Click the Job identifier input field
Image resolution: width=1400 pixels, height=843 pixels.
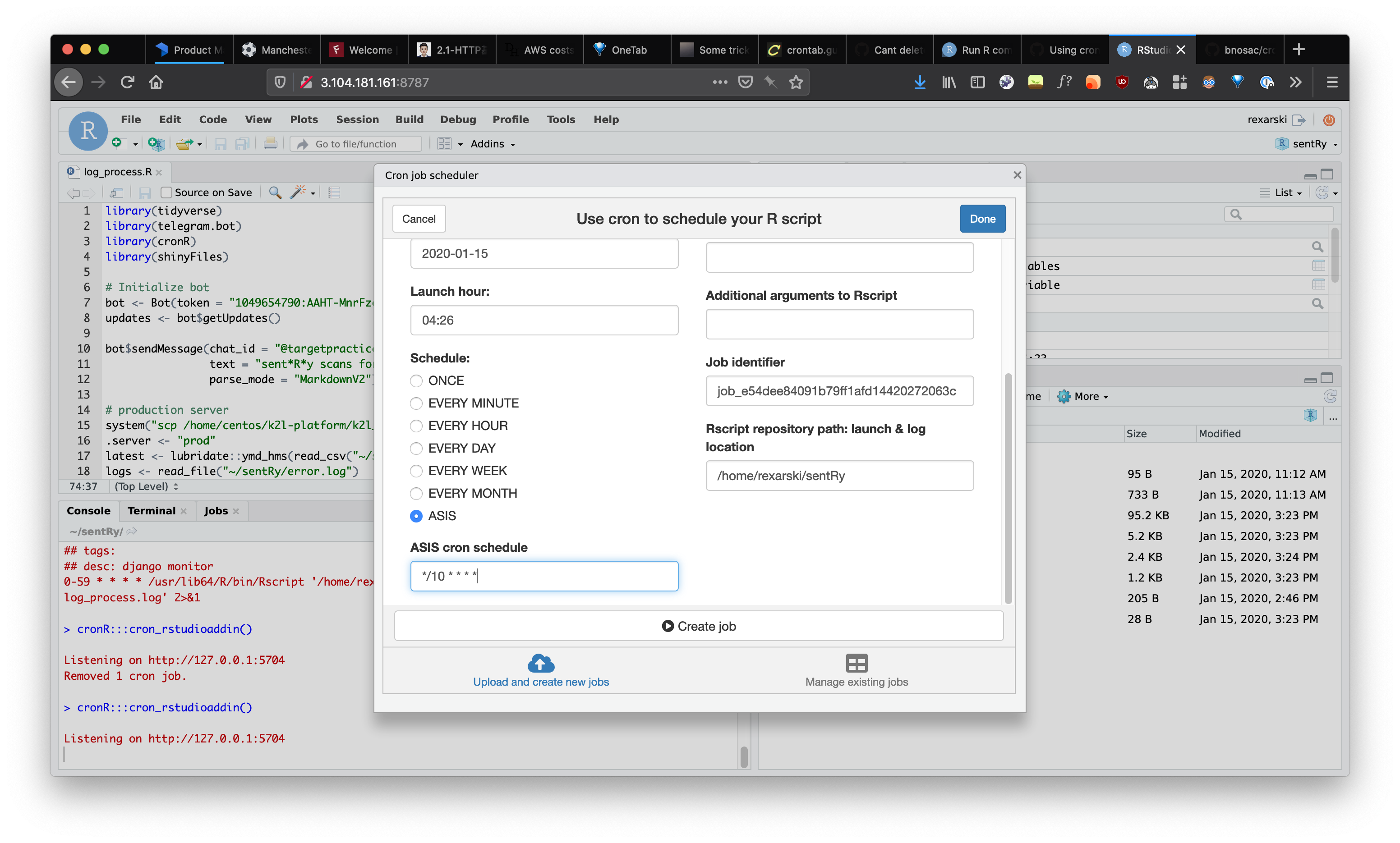[x=839, y=391]
